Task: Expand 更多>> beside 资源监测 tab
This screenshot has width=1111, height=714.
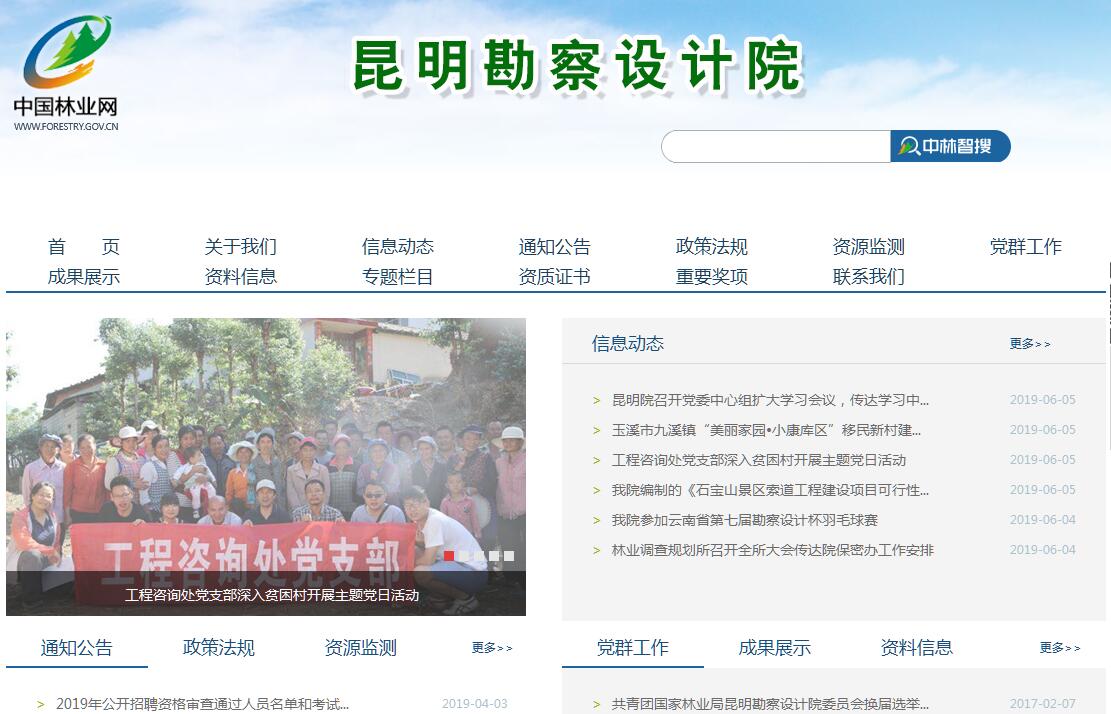Action: tap(492, 647)
